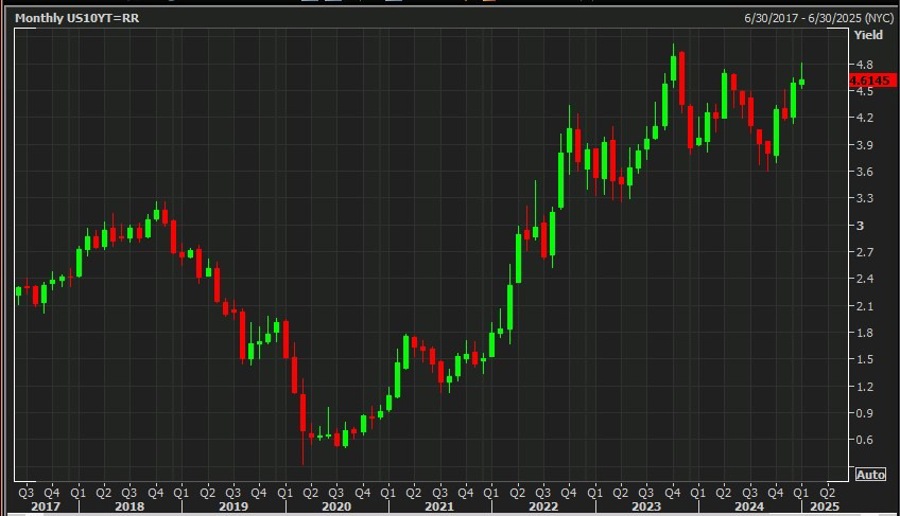Click the 2024 year label
Screen dimensions: 900x516
(x=749, y=507)
